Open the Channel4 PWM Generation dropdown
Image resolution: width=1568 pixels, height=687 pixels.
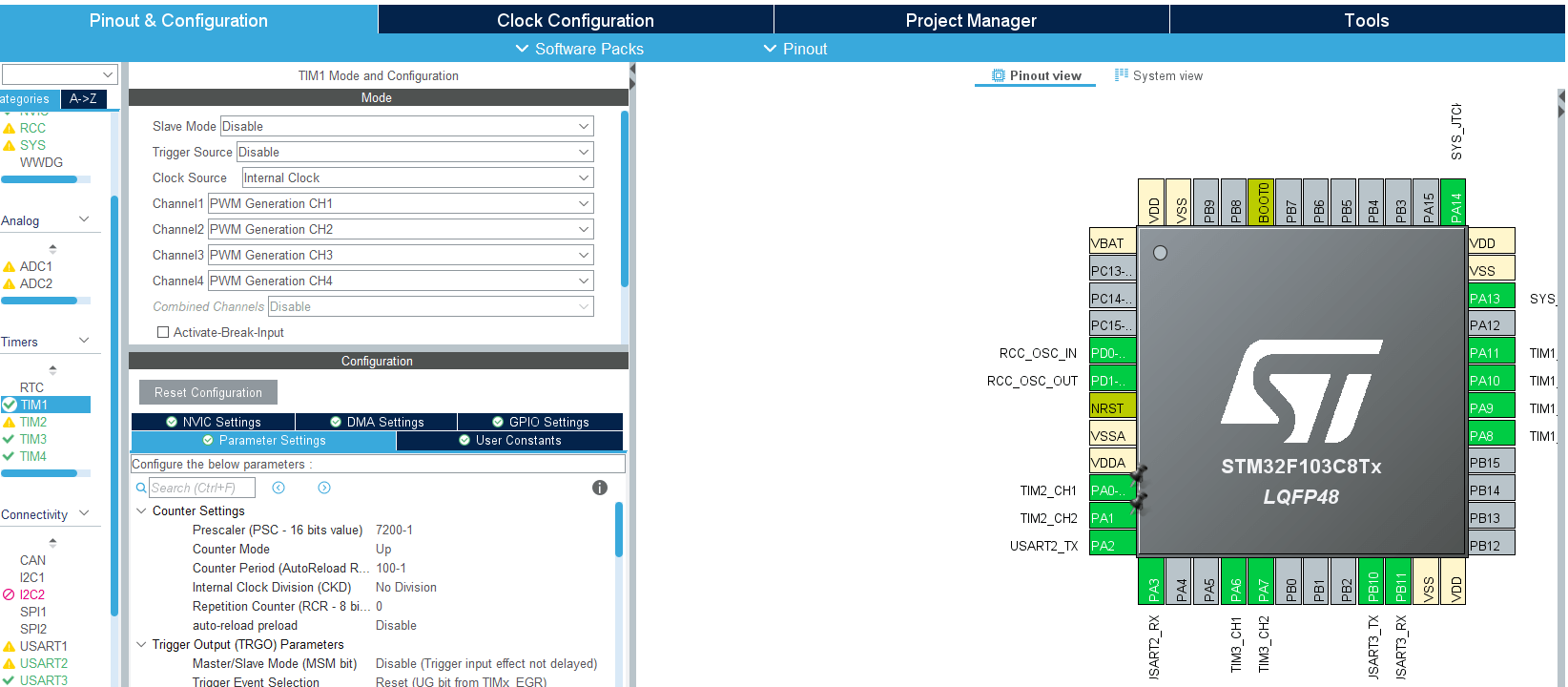click(x=401, y=281)
